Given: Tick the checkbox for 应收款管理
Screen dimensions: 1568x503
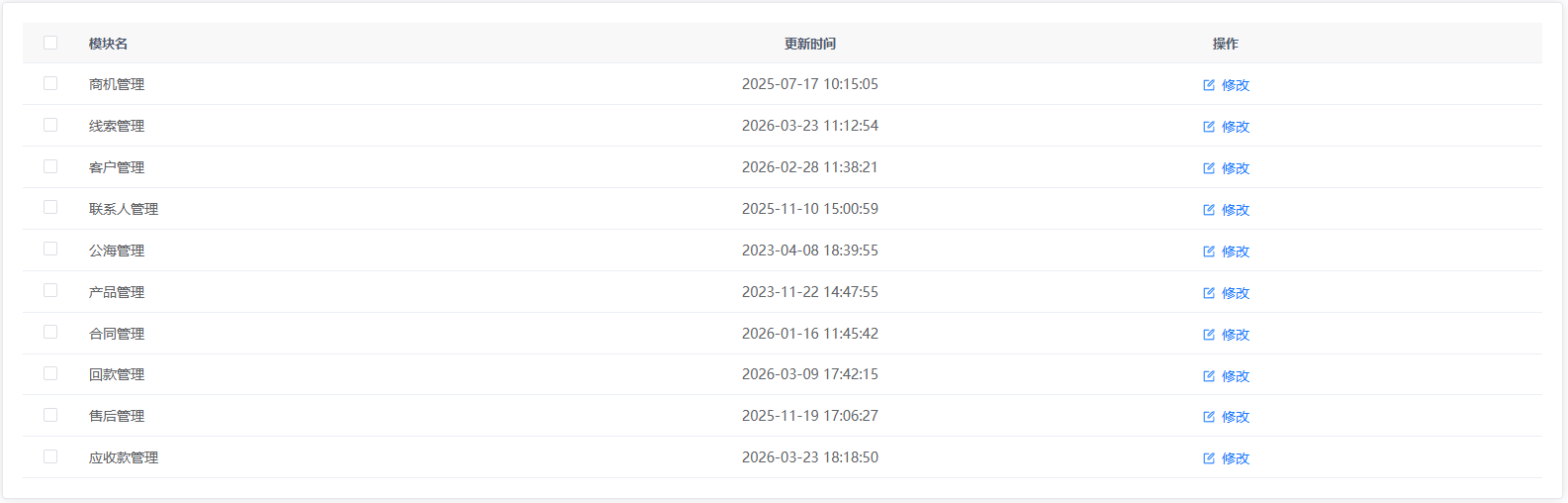Looking at the screenshot, I should 50,456.
